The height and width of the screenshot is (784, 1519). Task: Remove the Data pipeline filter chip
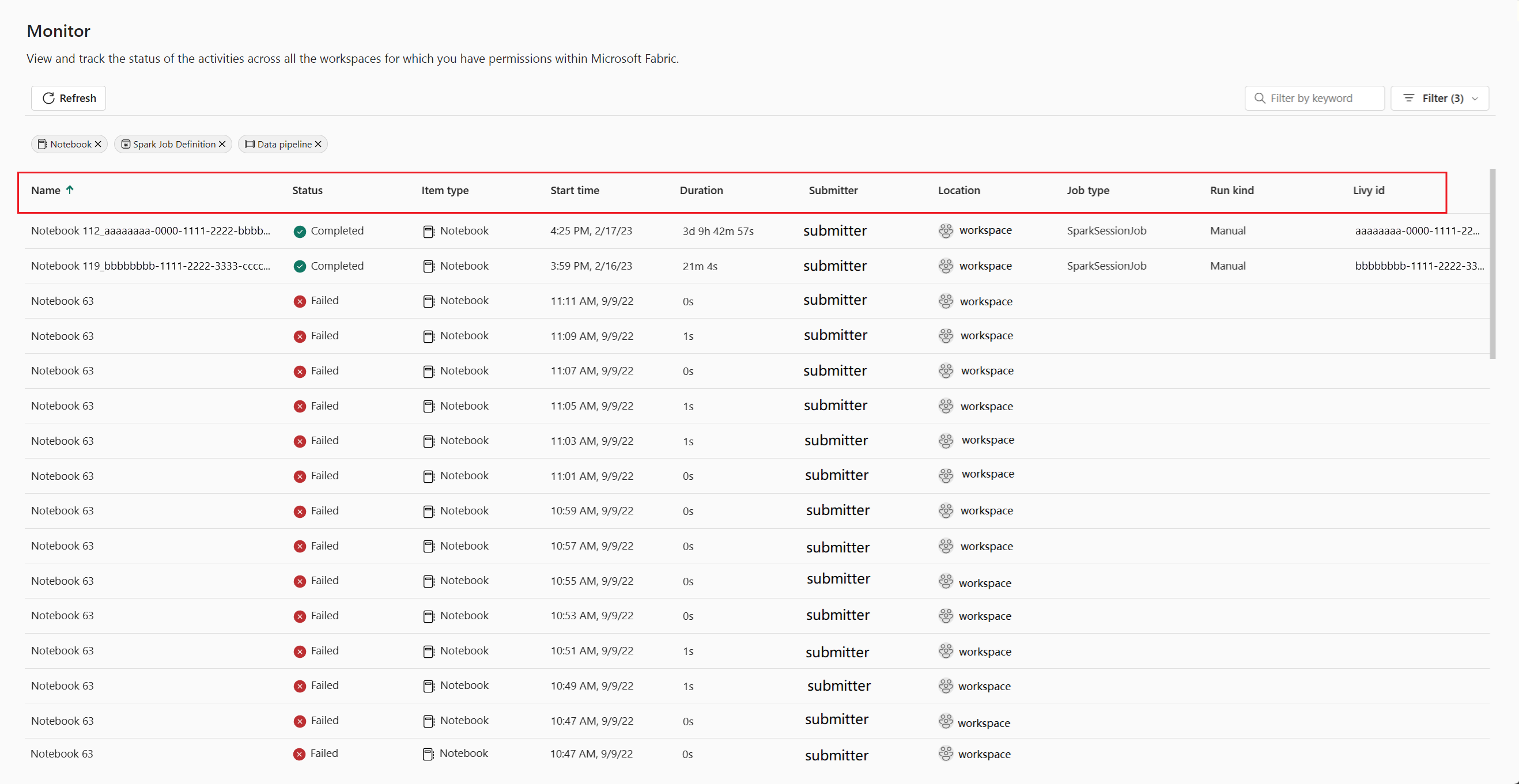click(318, 145)
